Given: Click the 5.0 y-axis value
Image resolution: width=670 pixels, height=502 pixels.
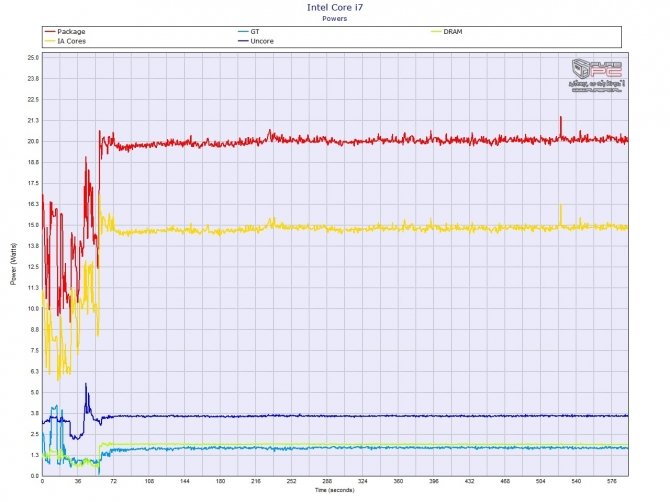Looking at the screenshot, I should (x=35, y=393).
